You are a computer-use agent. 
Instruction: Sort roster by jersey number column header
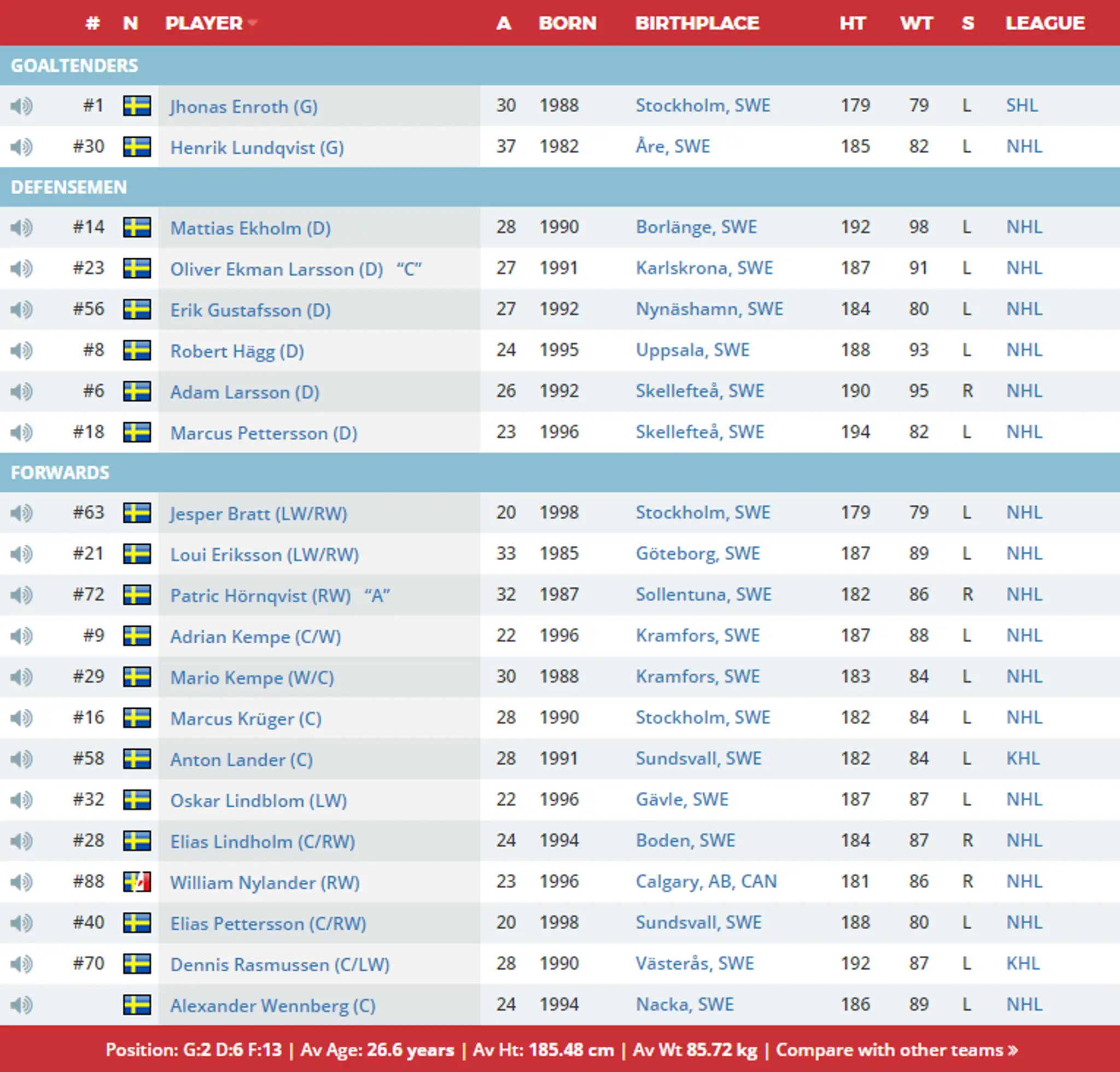coord(93,23)
